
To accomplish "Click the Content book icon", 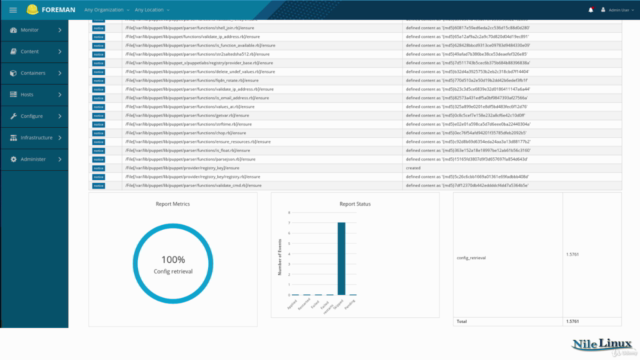I will tap(13, 51).
